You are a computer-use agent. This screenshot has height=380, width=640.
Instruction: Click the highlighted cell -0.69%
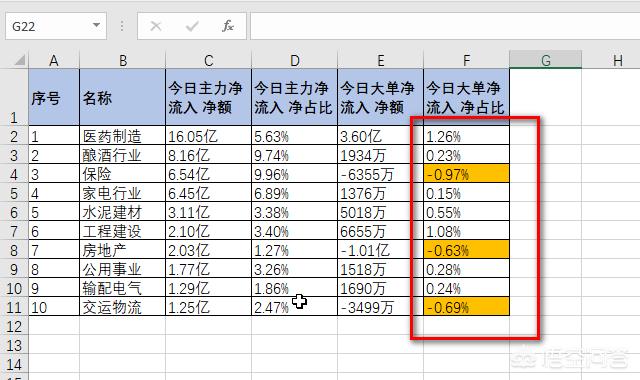click(x=467, y=307)
